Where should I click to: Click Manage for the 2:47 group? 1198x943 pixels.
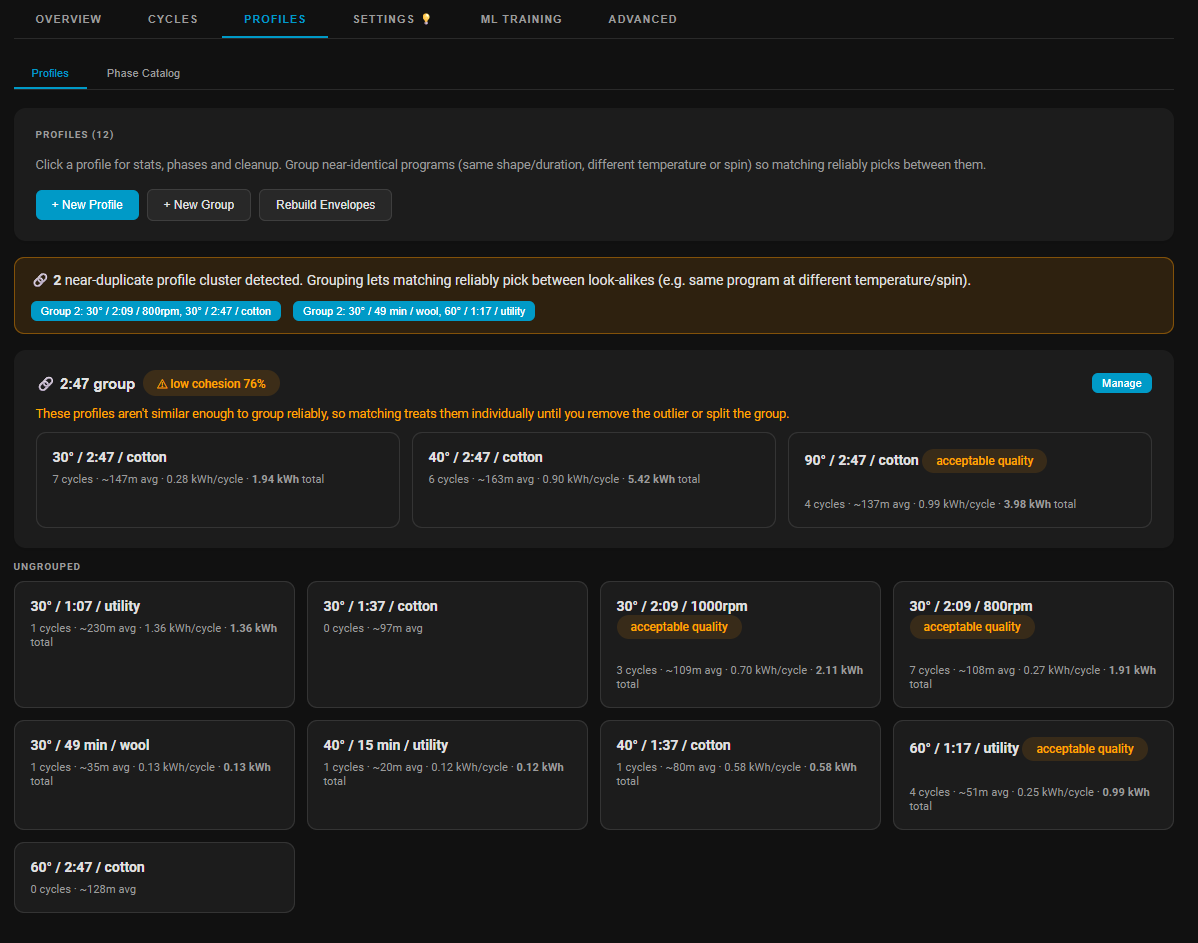(x=1122, y=383)
